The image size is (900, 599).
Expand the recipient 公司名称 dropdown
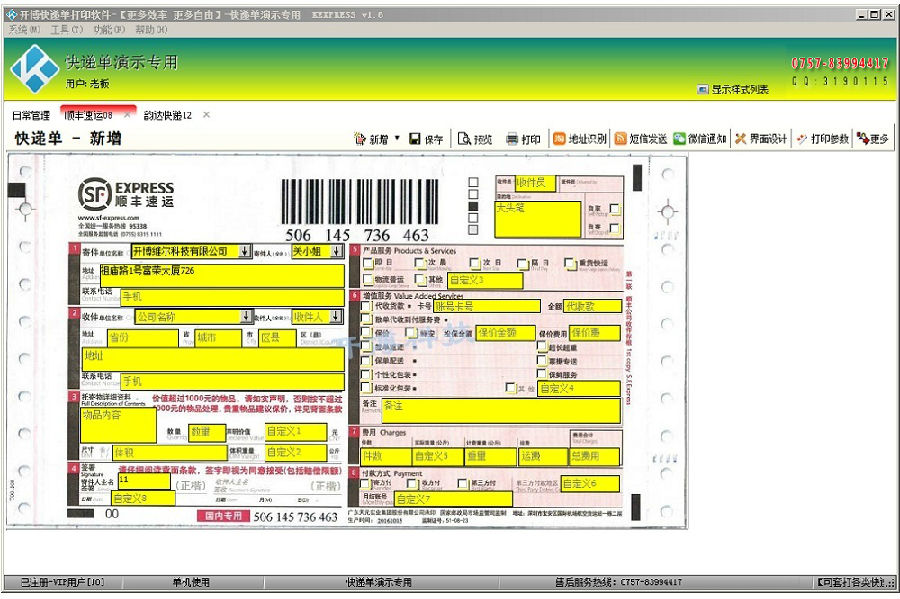(246, 316)
